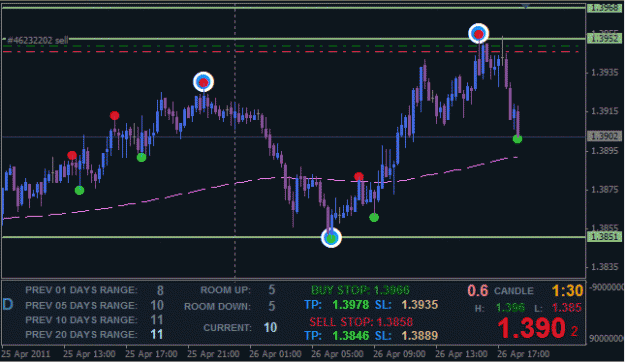Click the BUY STOP 1.3966 text
Screen dimensions: 625x362
click(x=360, y=290)
